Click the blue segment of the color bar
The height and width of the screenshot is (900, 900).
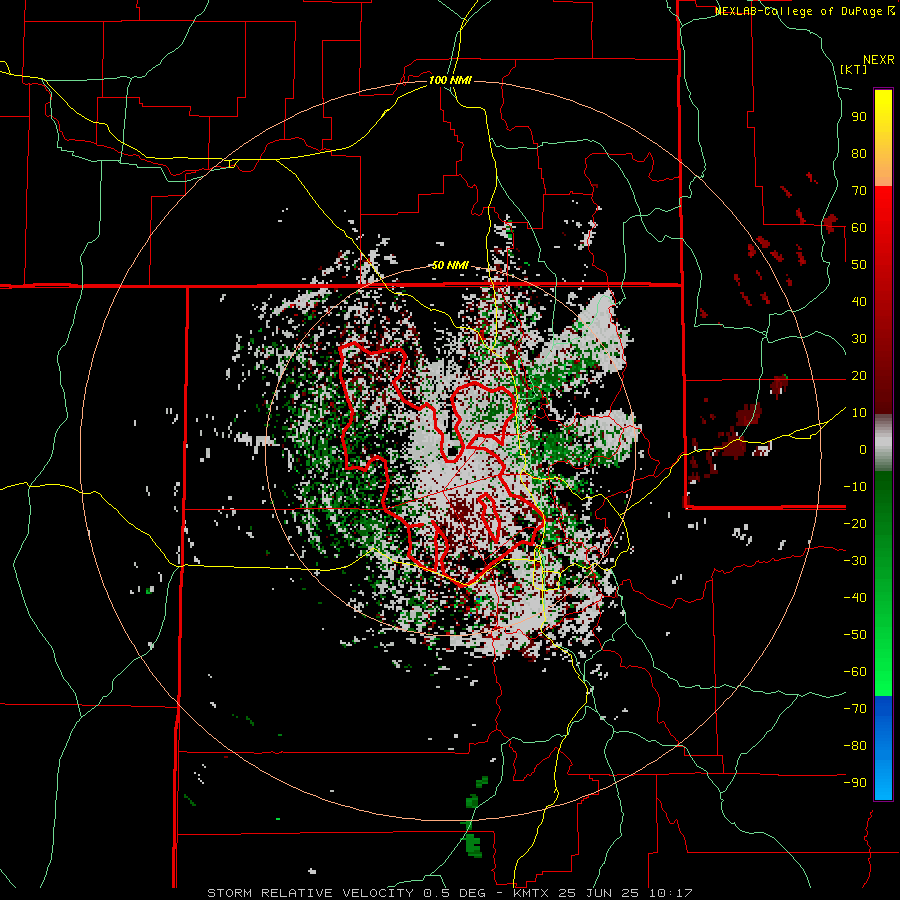(x=883, y=747)
